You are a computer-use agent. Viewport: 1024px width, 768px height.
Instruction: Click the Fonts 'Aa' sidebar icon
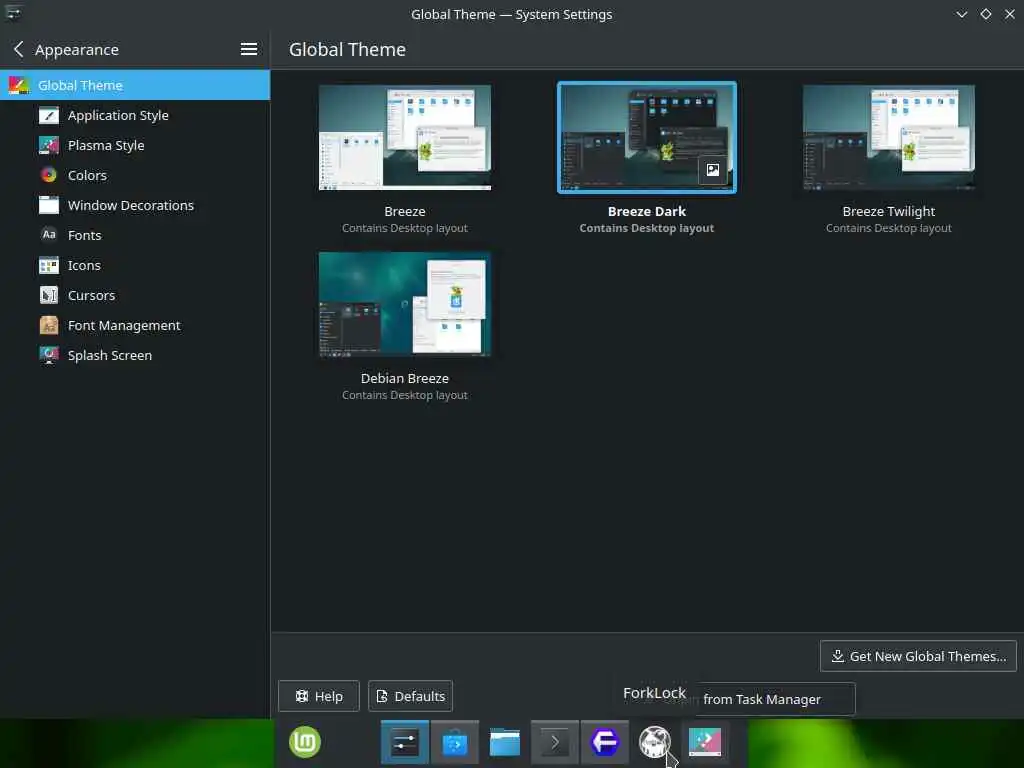click(49, 235)
